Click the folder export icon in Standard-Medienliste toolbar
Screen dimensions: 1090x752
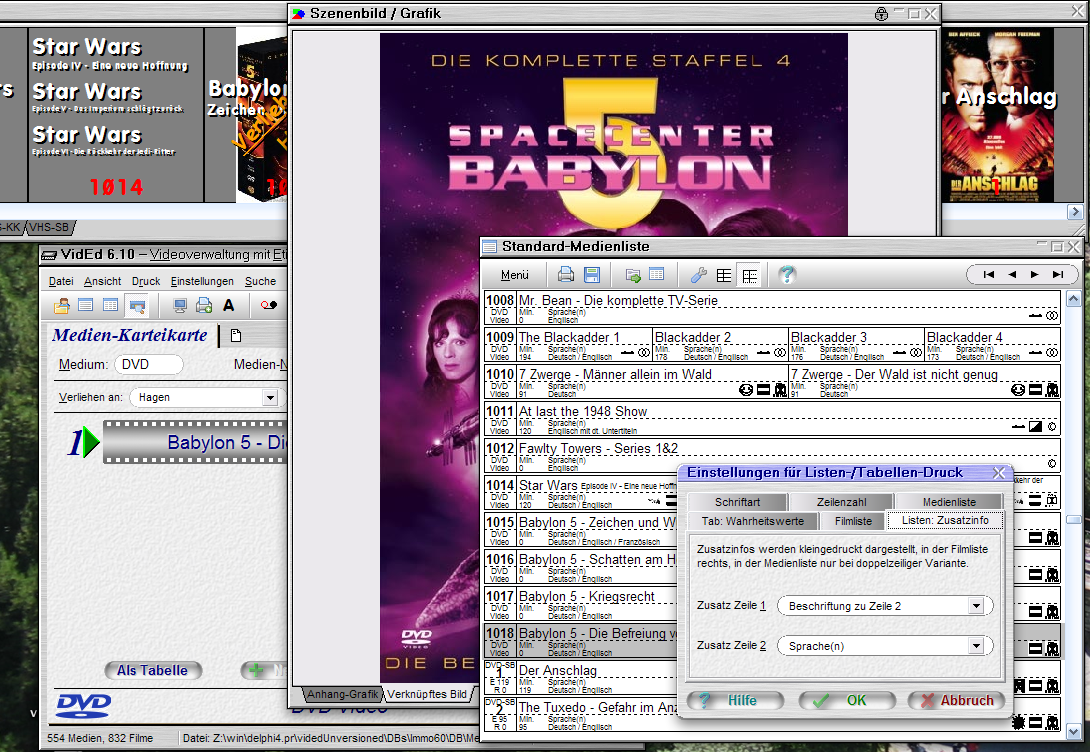pos(633,275)
